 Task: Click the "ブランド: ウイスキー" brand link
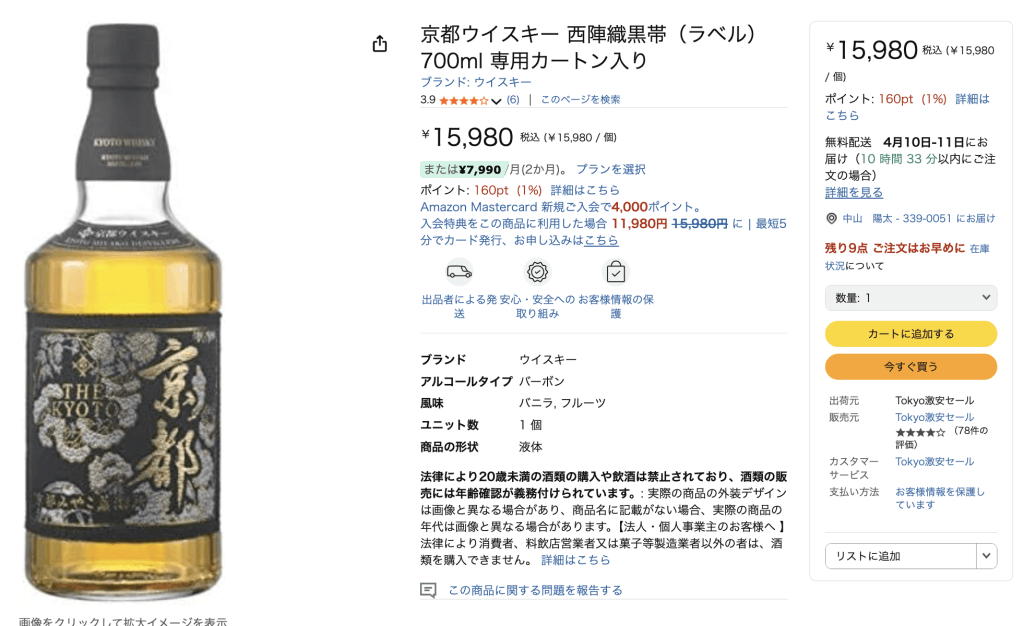click(x=476, y=82)
